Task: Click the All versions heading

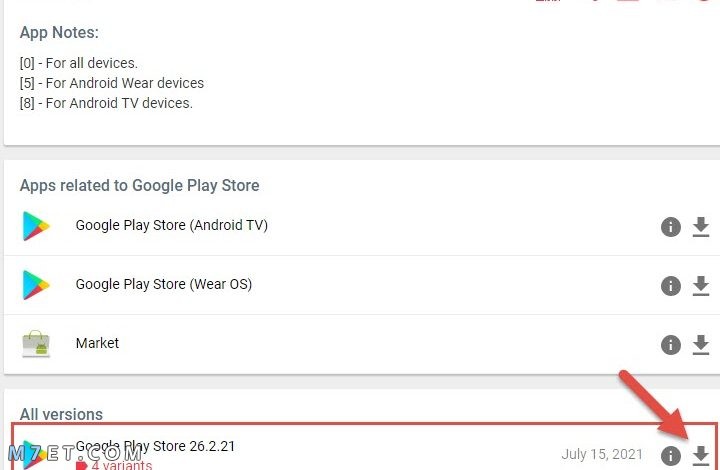Action: click(x=62, y=414)
